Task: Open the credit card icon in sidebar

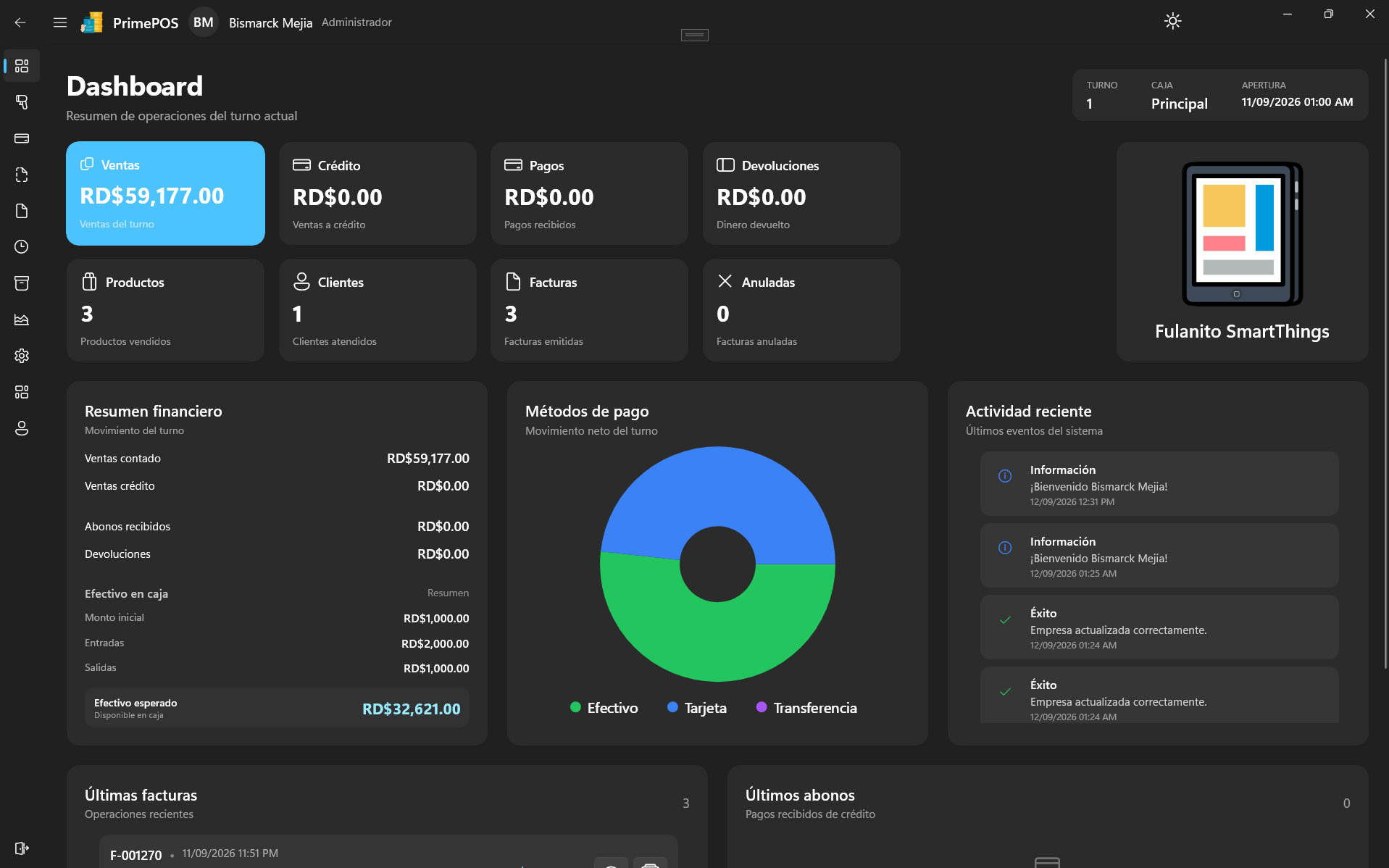Action: point(22,138)
